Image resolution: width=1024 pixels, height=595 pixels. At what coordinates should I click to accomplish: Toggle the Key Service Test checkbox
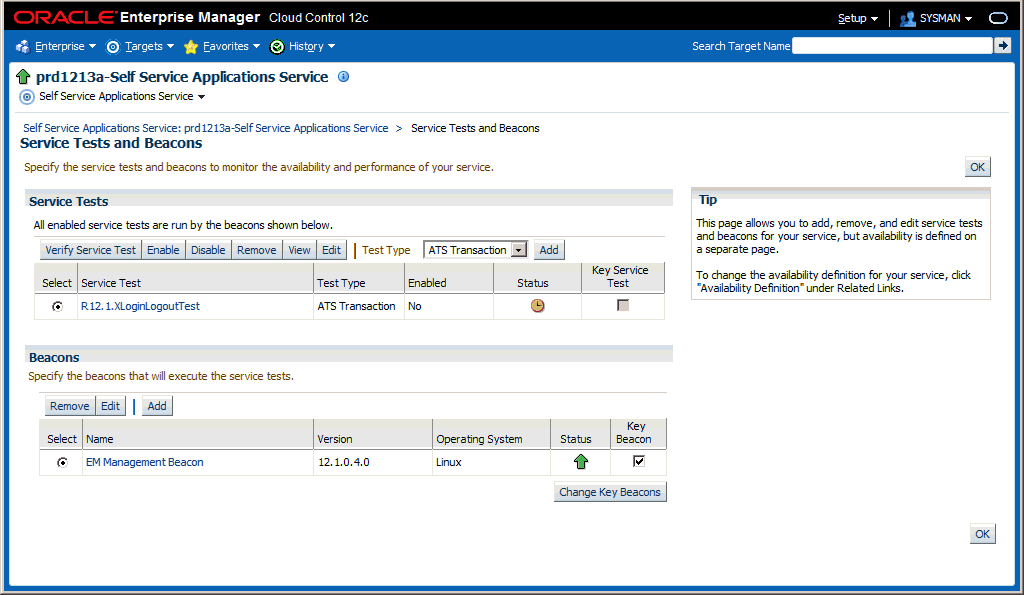[x=623, y=305]
